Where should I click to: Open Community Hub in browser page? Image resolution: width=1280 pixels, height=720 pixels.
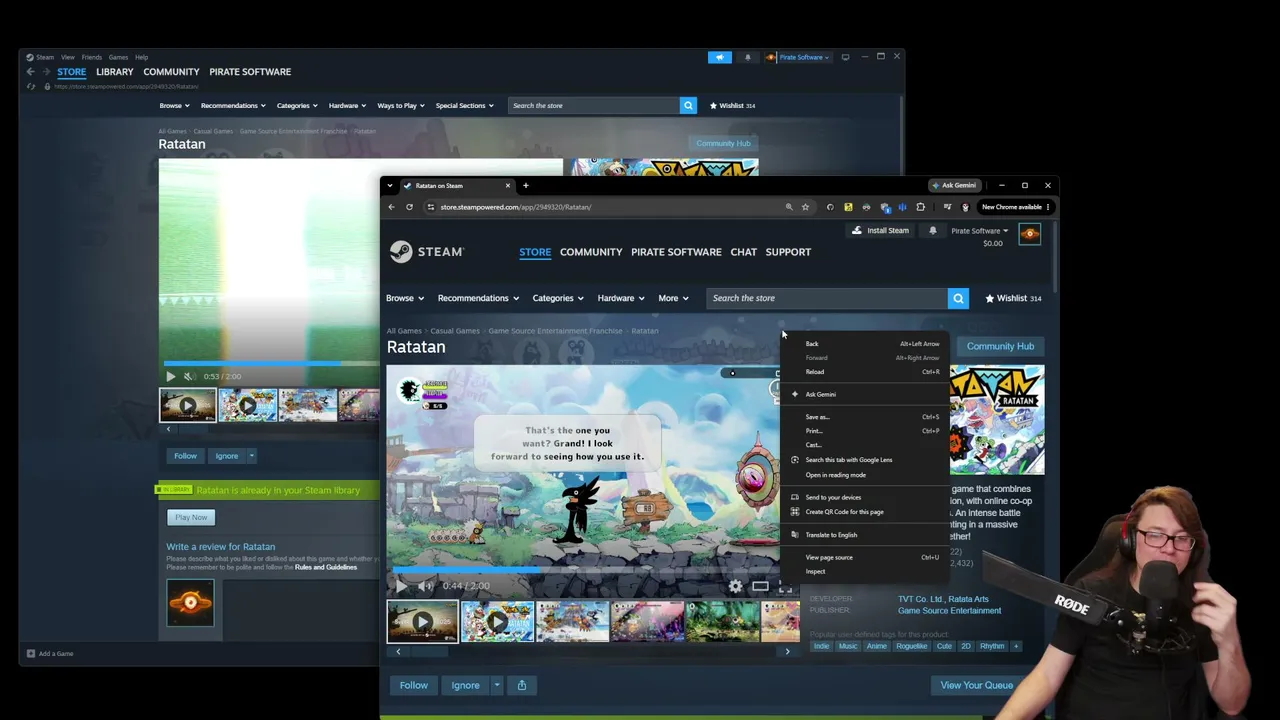[x=1000, y=346]
